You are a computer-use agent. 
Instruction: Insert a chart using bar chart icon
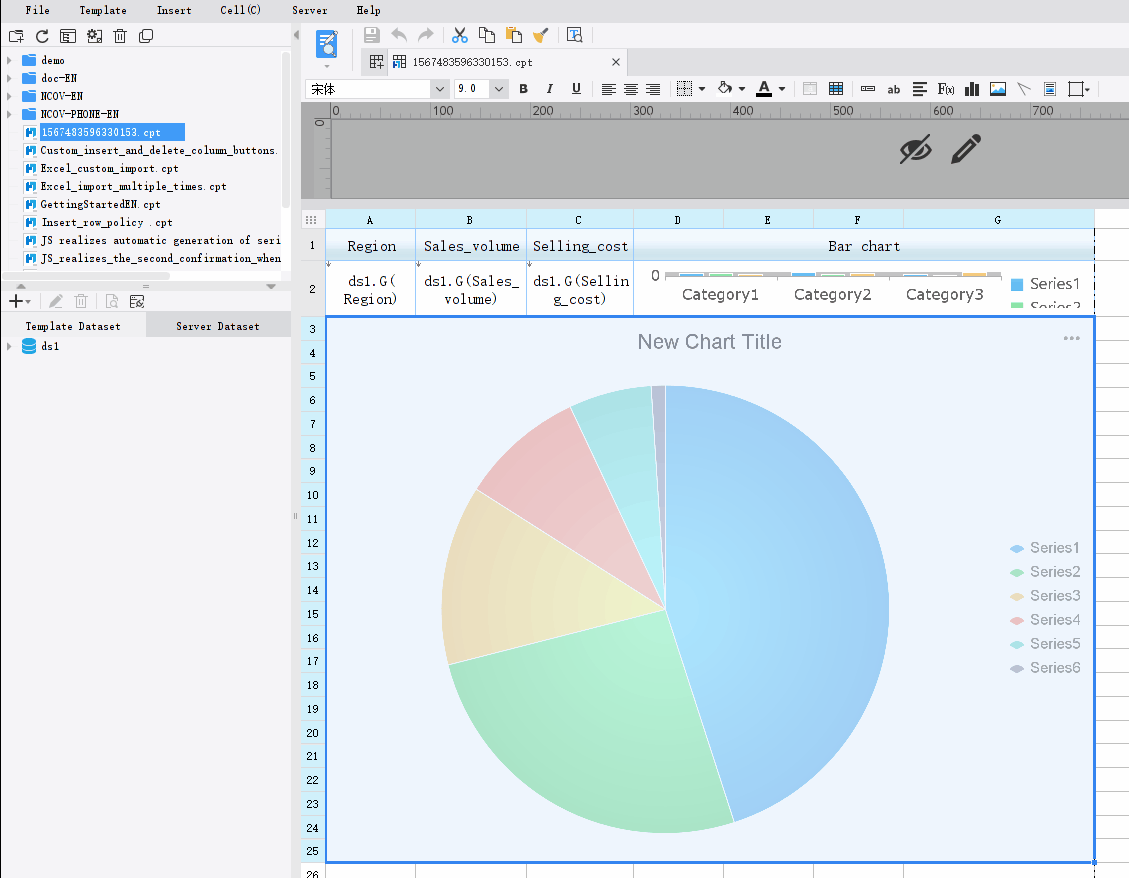point(972,89)
